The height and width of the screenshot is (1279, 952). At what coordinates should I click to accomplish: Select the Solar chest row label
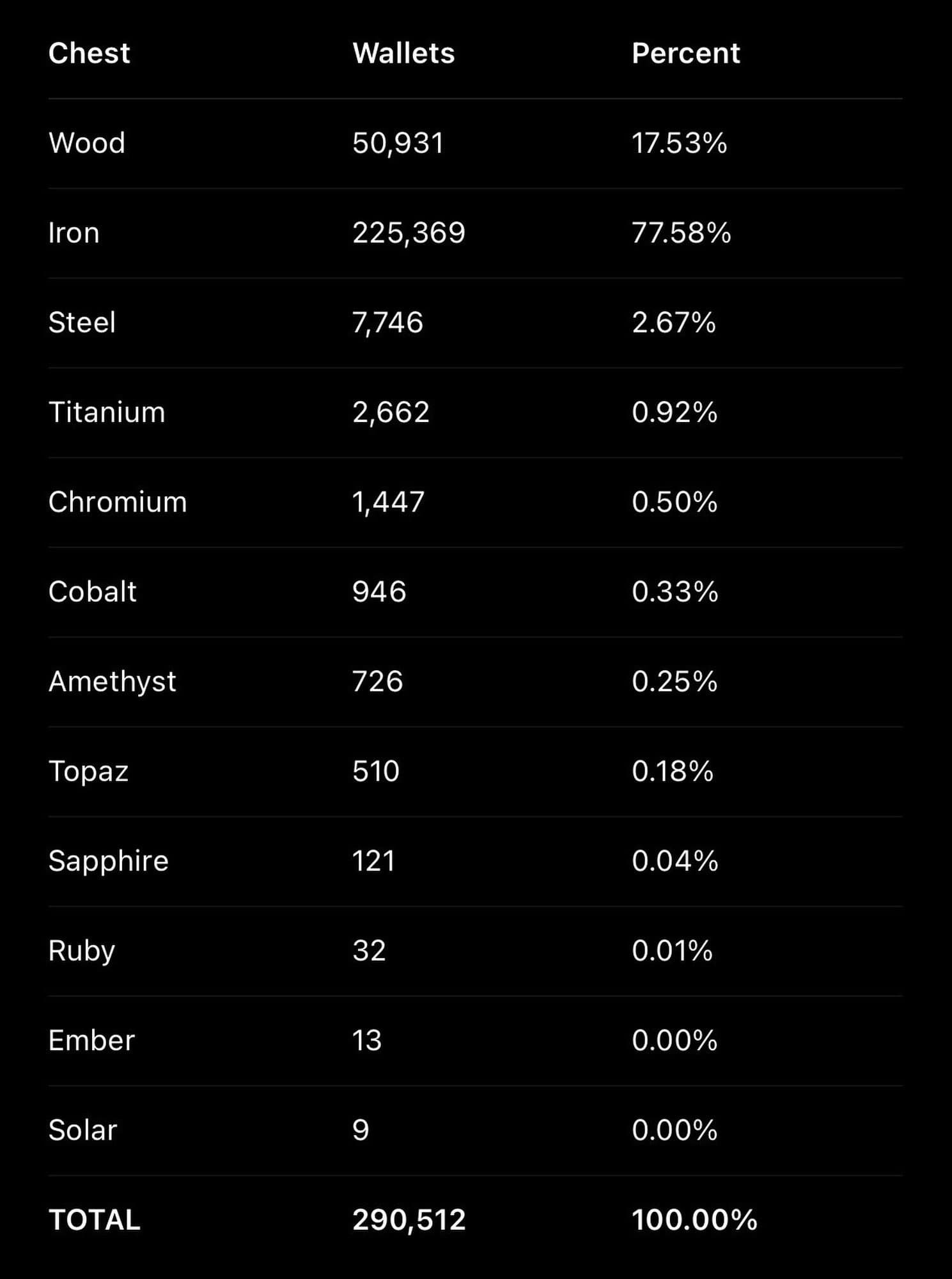click(82, 1130)
